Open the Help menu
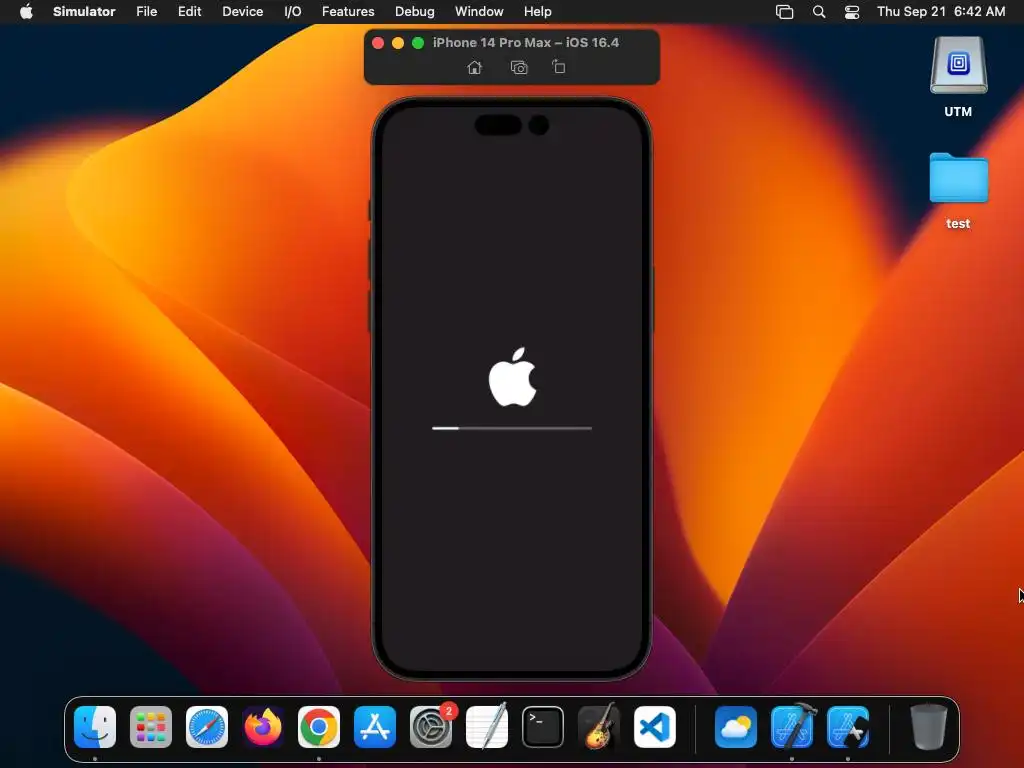Image resolution: width=1024 pixels, height=768 pixels. click(x=537, y=11)
